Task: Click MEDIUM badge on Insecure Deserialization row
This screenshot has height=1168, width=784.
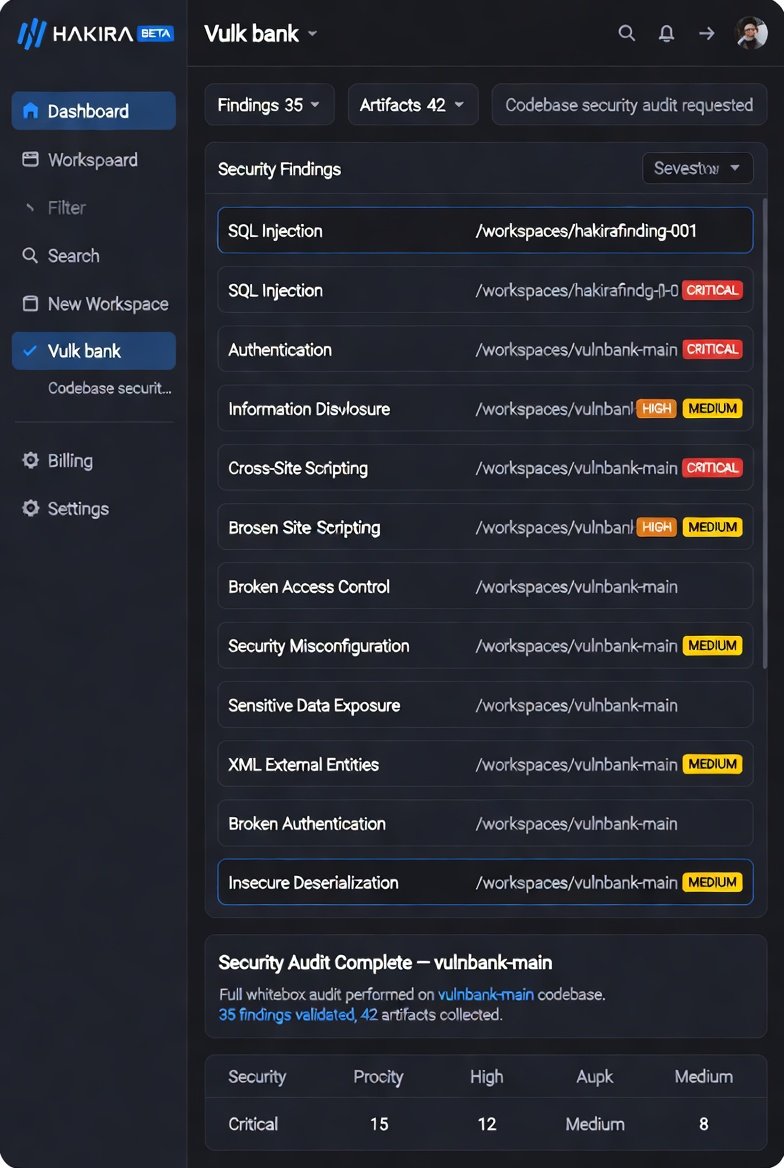Action: 712,882
